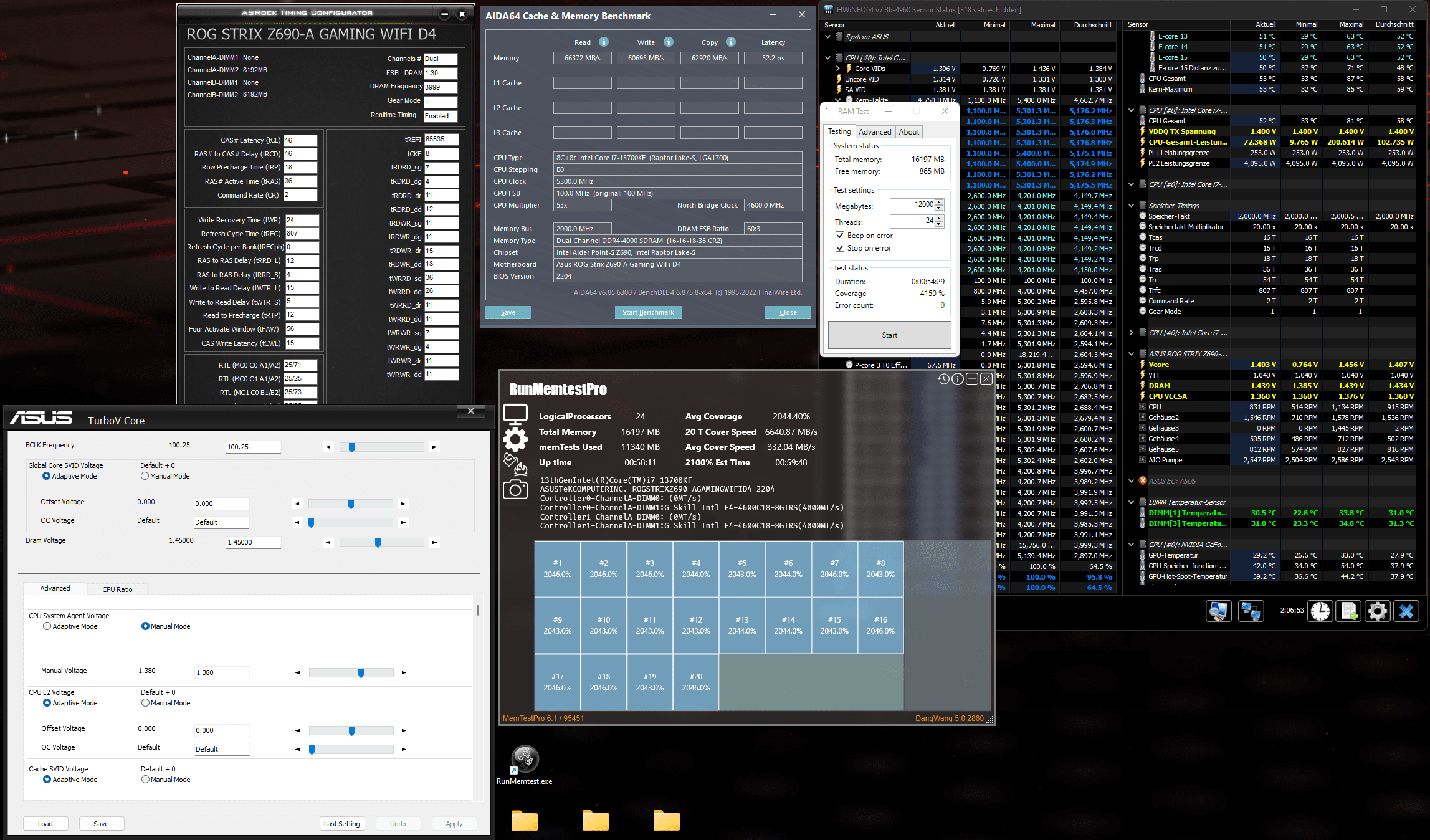The width and height of the screenshot is (1430, 840).
Task: Click Last Setting in TurboV Core
Action: [341, 824]
